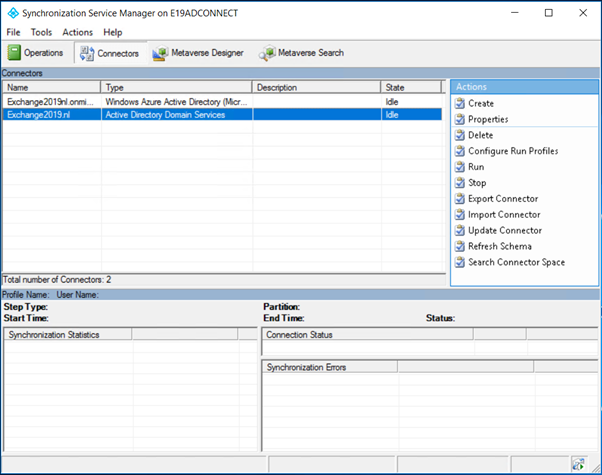Run the selected connector
Screen dimensions: 602x475
[x=475, y=167]
